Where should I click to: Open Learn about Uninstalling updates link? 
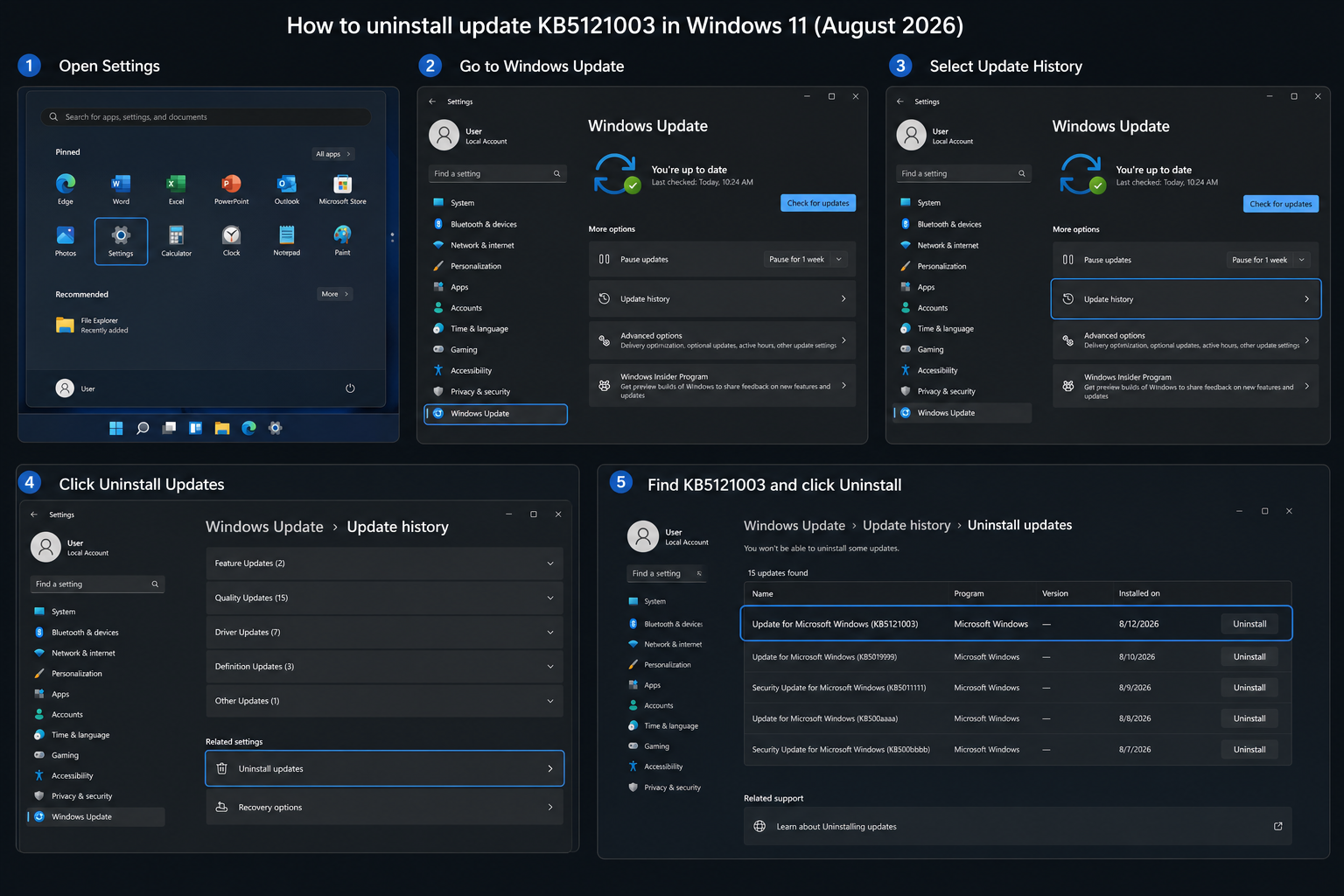tap(1018, 826)
